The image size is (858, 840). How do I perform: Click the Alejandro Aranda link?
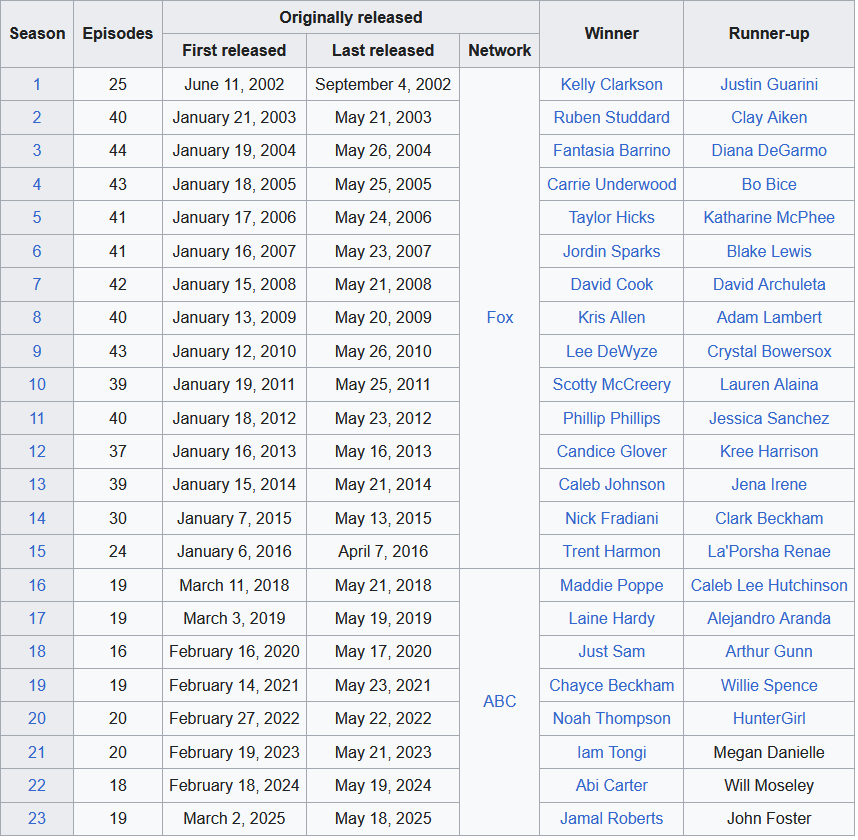[x=769, y=618]
